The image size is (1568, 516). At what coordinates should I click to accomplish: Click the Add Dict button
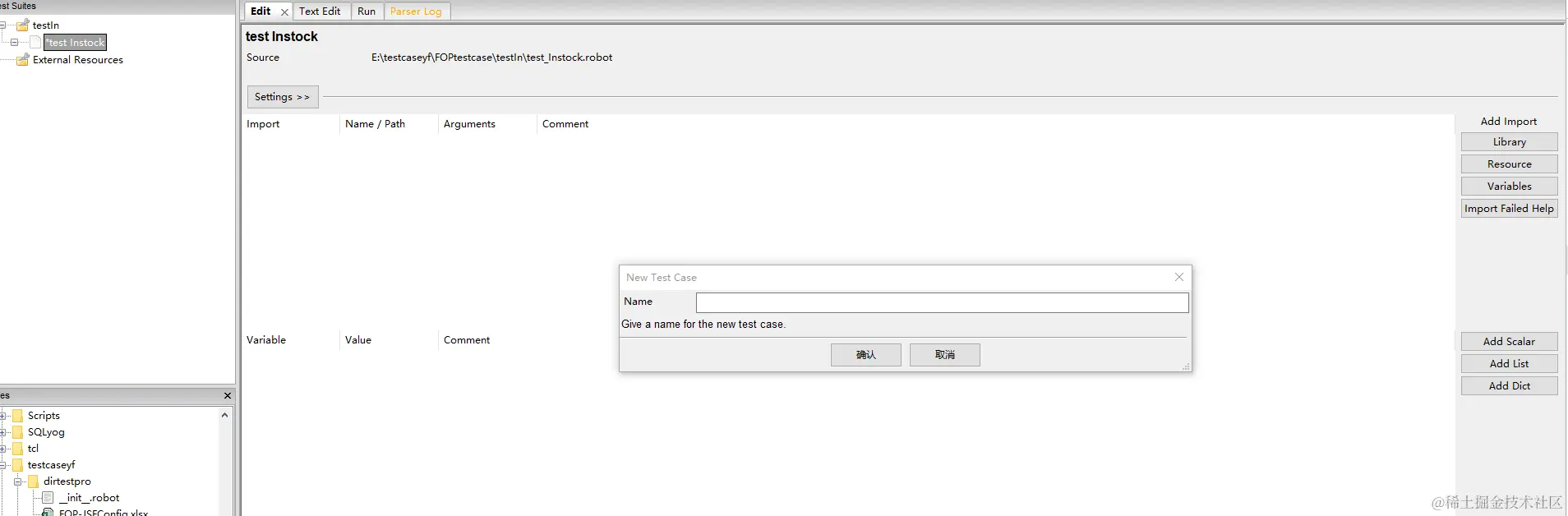coord(1509,386)
